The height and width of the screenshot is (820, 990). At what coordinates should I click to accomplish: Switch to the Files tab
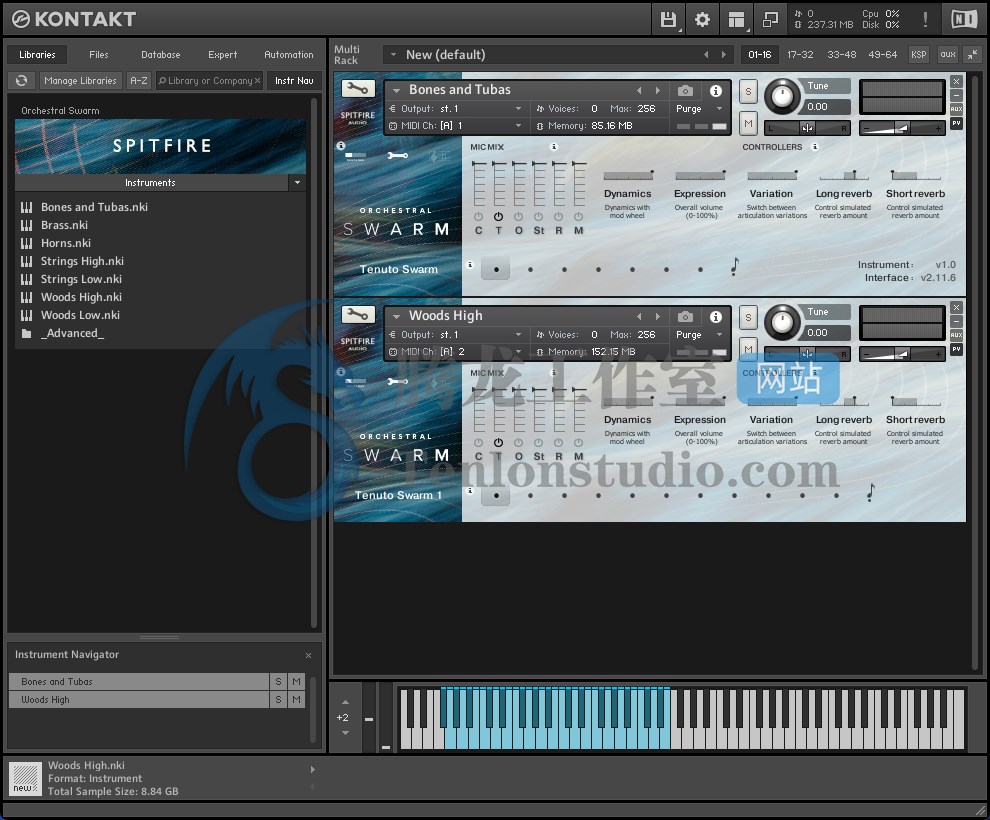98,55
